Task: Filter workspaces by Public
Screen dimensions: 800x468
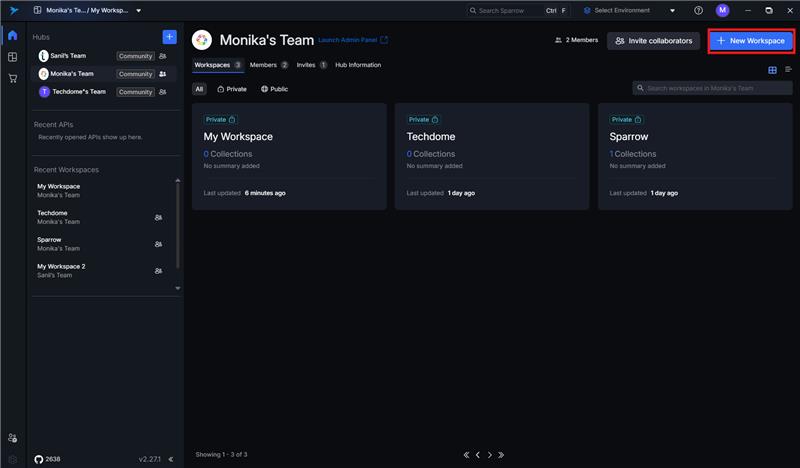Action: [x=274, y=89]
